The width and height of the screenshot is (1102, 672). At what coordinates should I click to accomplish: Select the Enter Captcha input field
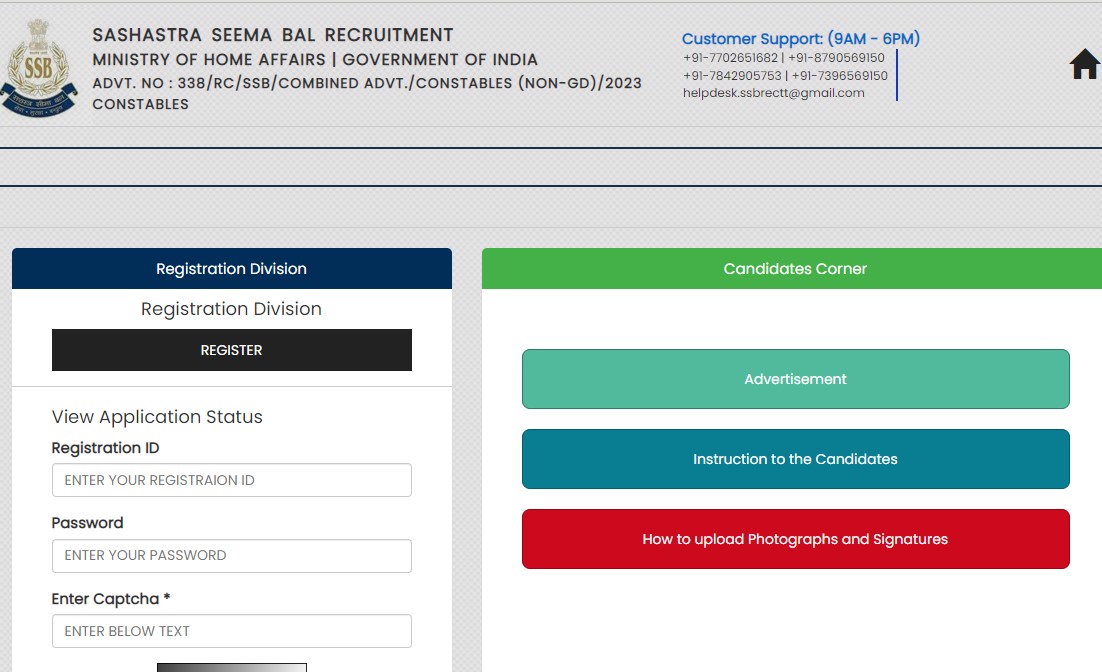[231, 631]
